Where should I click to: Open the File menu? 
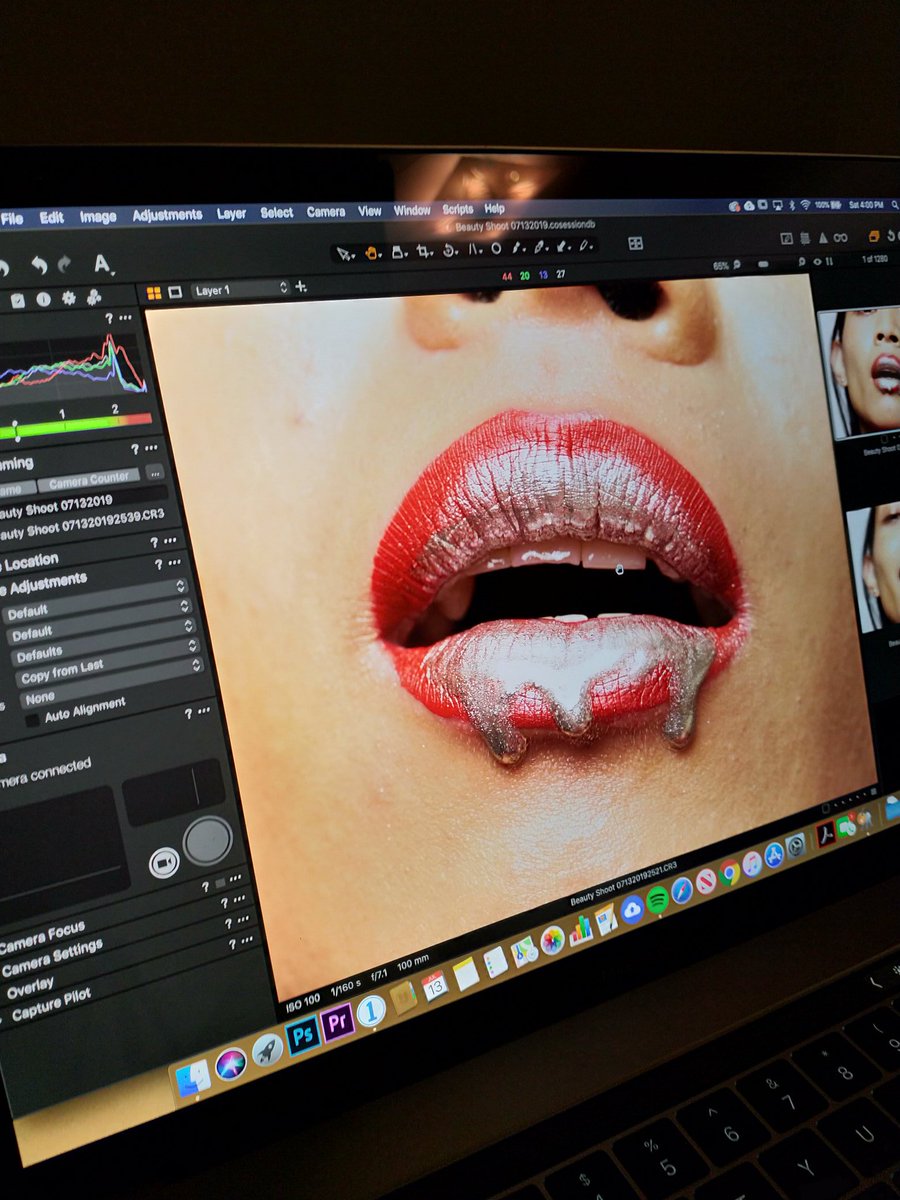coord(12,219)
